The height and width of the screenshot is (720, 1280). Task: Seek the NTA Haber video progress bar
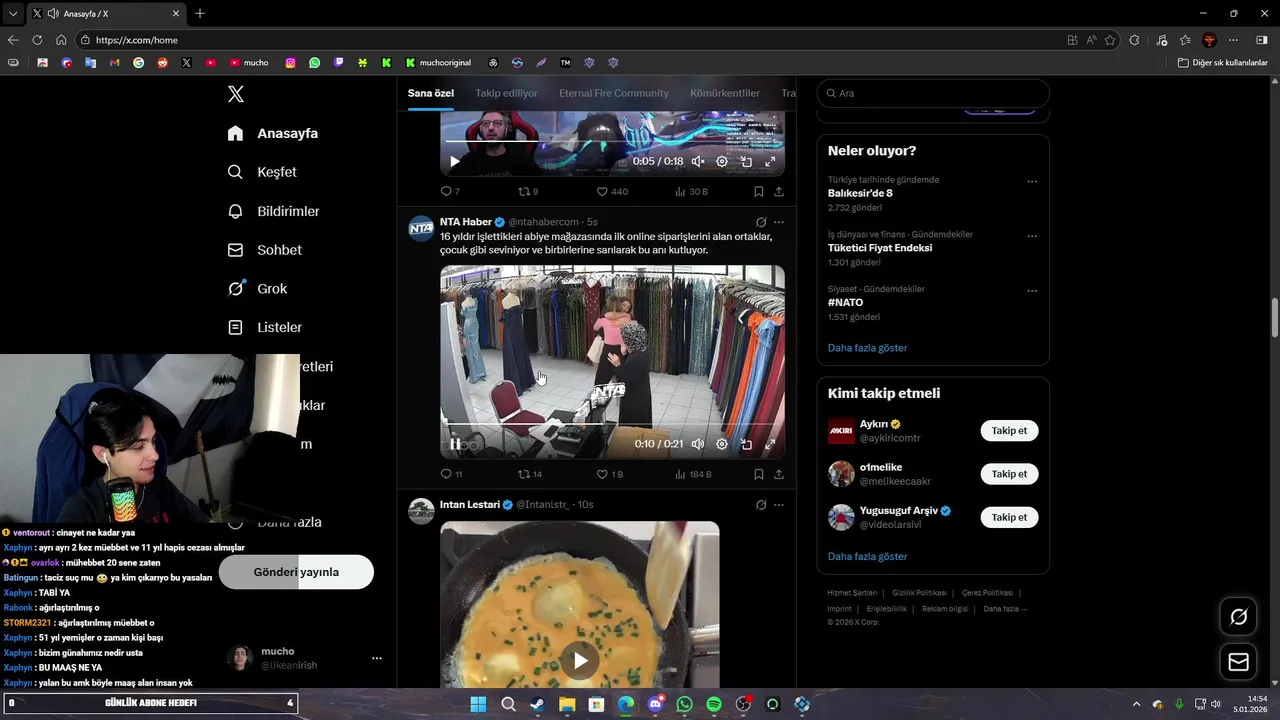point(612,424)
